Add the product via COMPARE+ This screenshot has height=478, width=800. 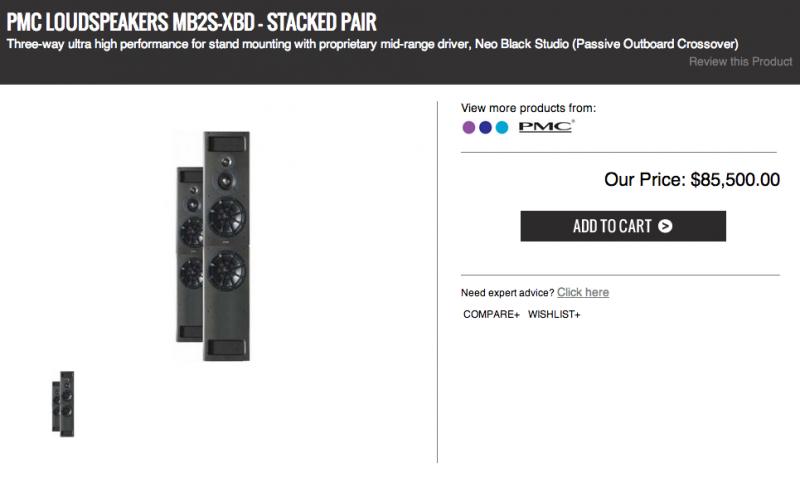[491, 314]
